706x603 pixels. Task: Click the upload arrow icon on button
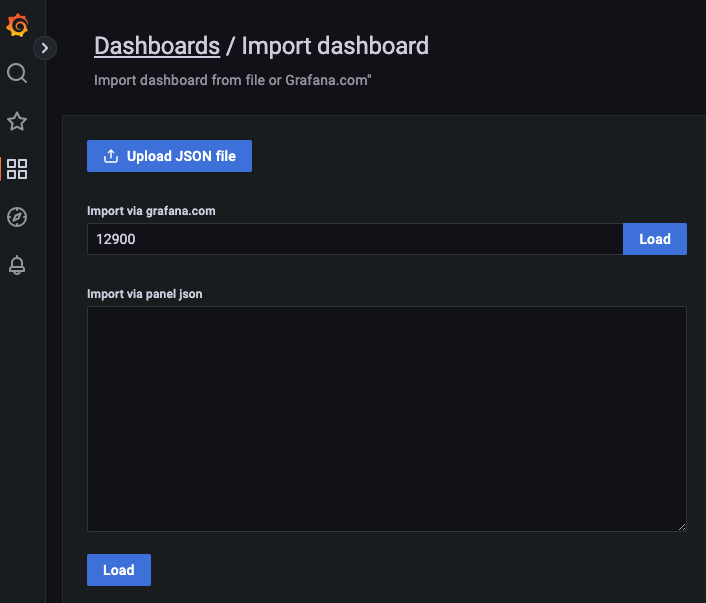coord(111,156)
